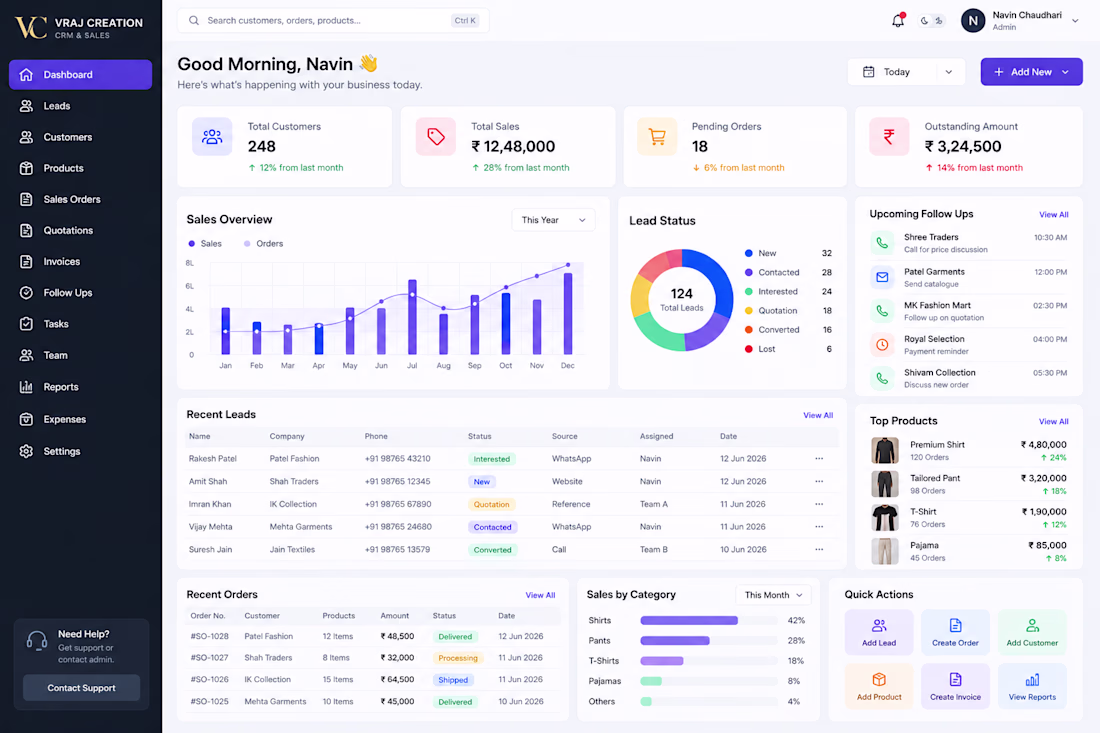Open more options for Imran Khan lead
Viewport: 1100px width, 733px height.
(x=819, y=504)
